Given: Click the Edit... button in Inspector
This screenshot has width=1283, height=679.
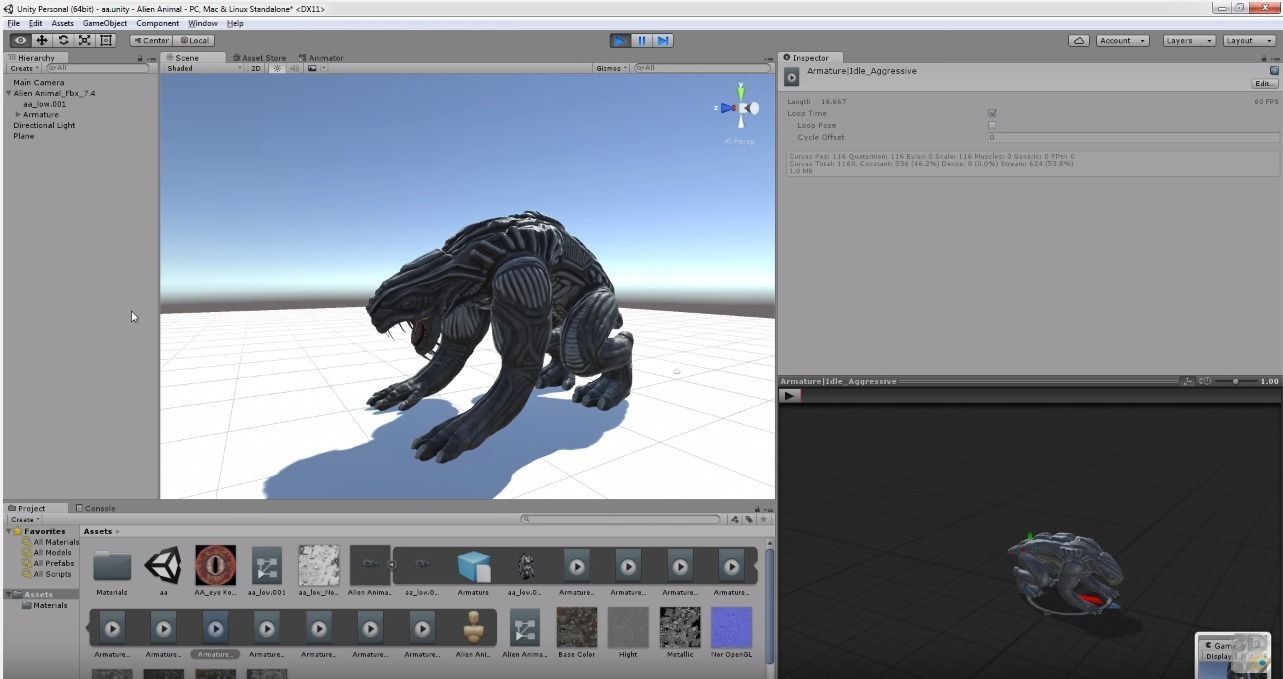Looking at the screenshot, I should 1265,84.
